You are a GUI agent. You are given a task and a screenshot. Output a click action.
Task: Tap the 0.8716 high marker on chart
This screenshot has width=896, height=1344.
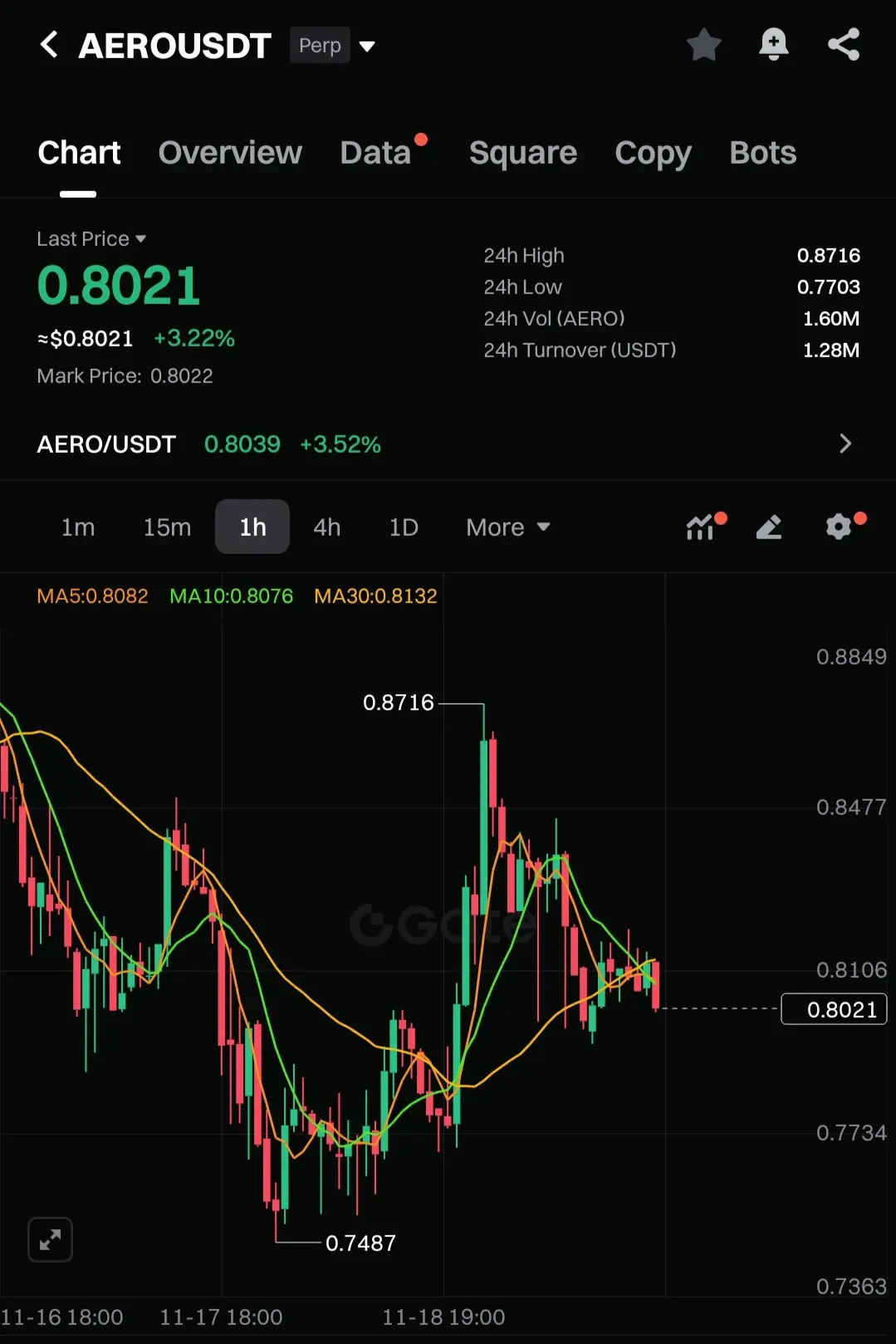point(399,703)
